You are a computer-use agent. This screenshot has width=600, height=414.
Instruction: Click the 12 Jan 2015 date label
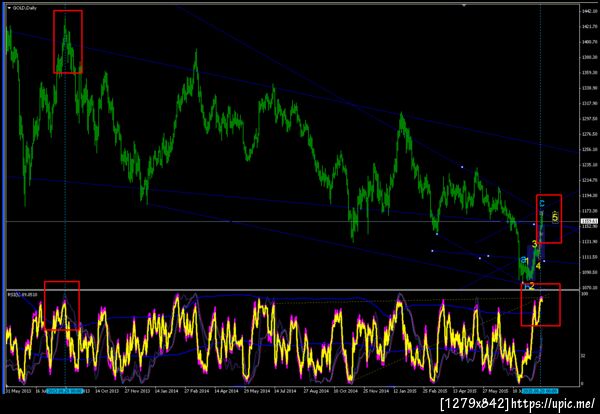point(407,391)
